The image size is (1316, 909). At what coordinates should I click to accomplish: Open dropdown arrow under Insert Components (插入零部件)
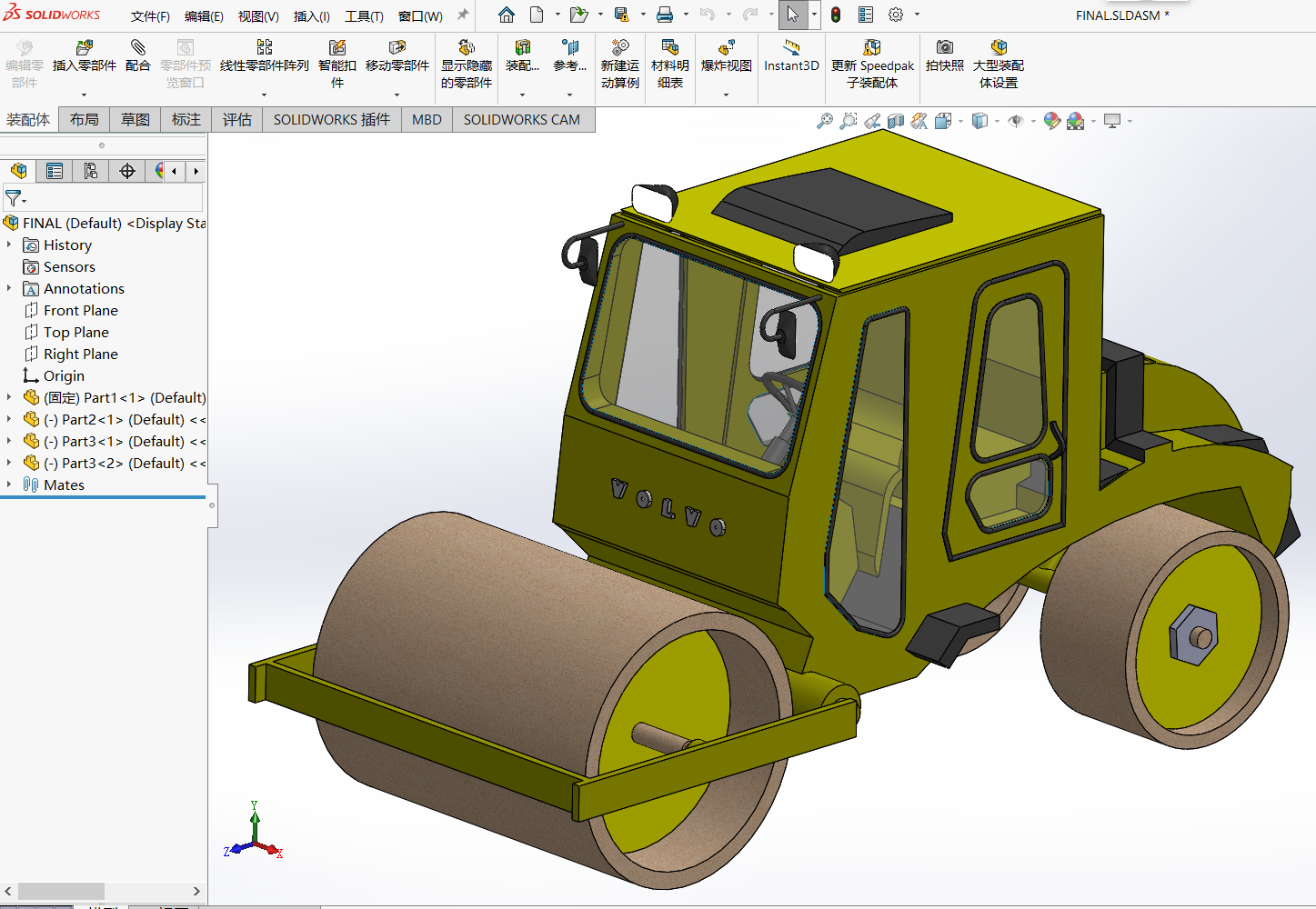coord(84,95)
